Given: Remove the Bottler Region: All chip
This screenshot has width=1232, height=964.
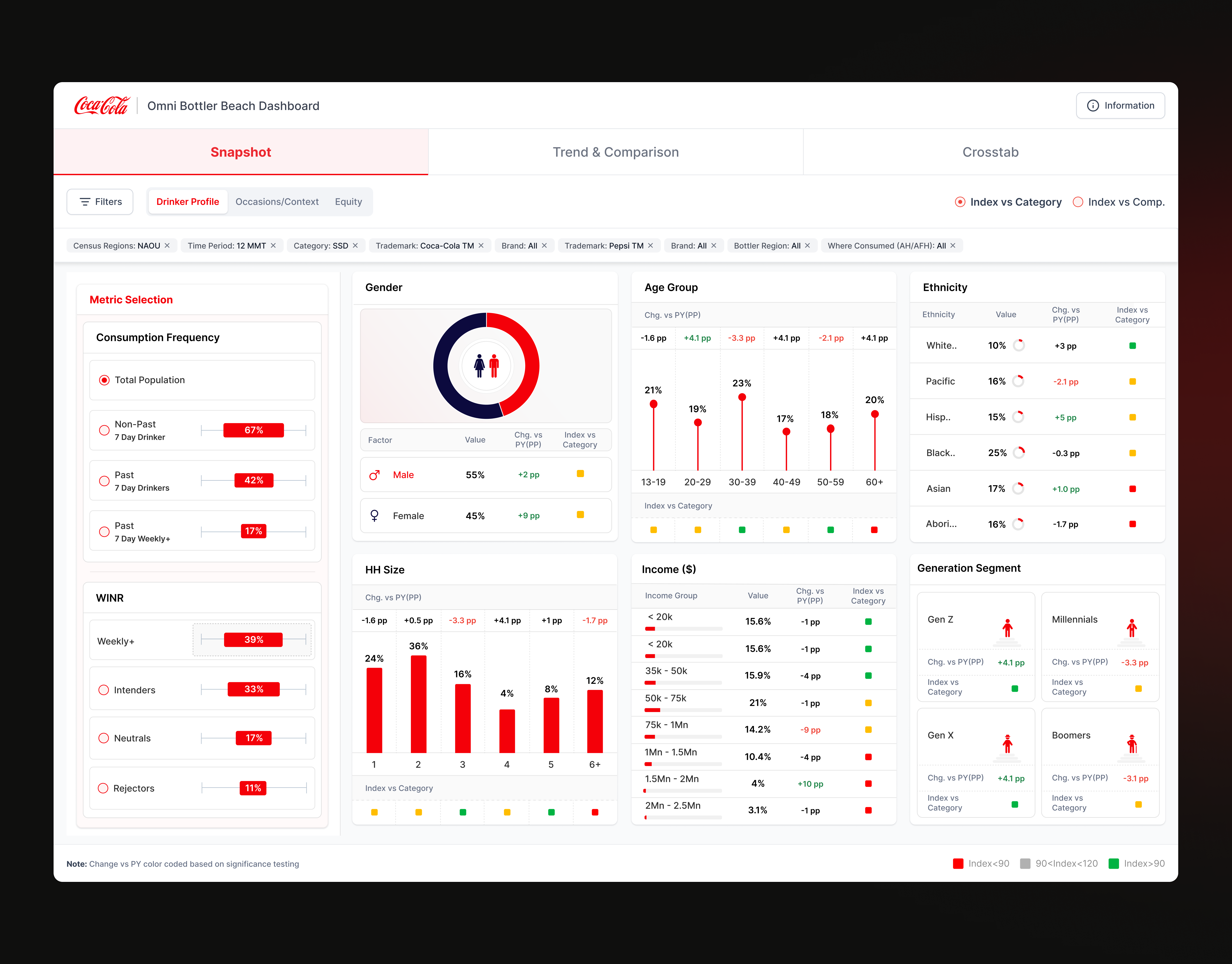Looking at the screenshot, I should [807, 245].
